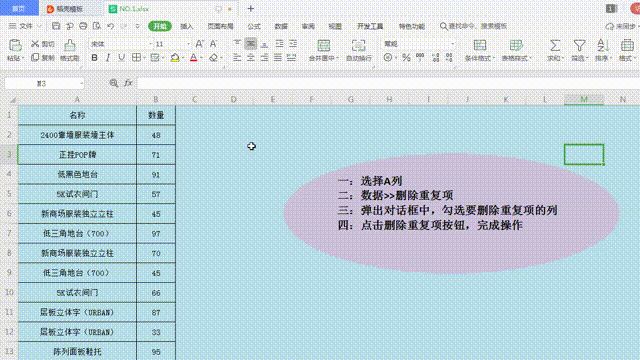The width and height of the screenshot is (640, 360).
Task: Select the Format Painter brush
Action: click(x=70, y=45)
